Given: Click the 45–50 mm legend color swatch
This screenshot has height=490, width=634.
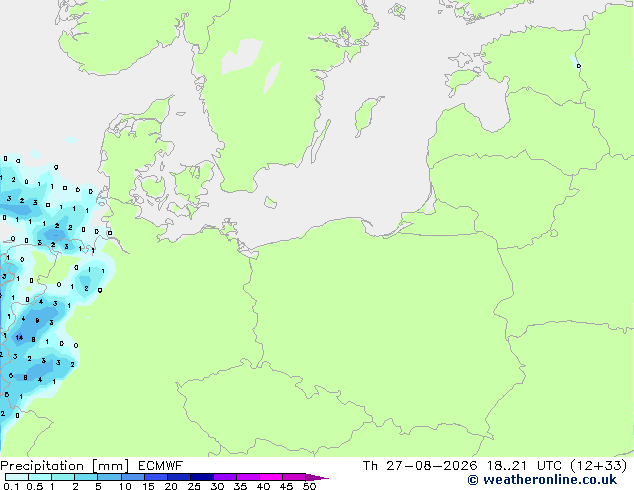Looking at the screenshot, I should pos(294,477).
